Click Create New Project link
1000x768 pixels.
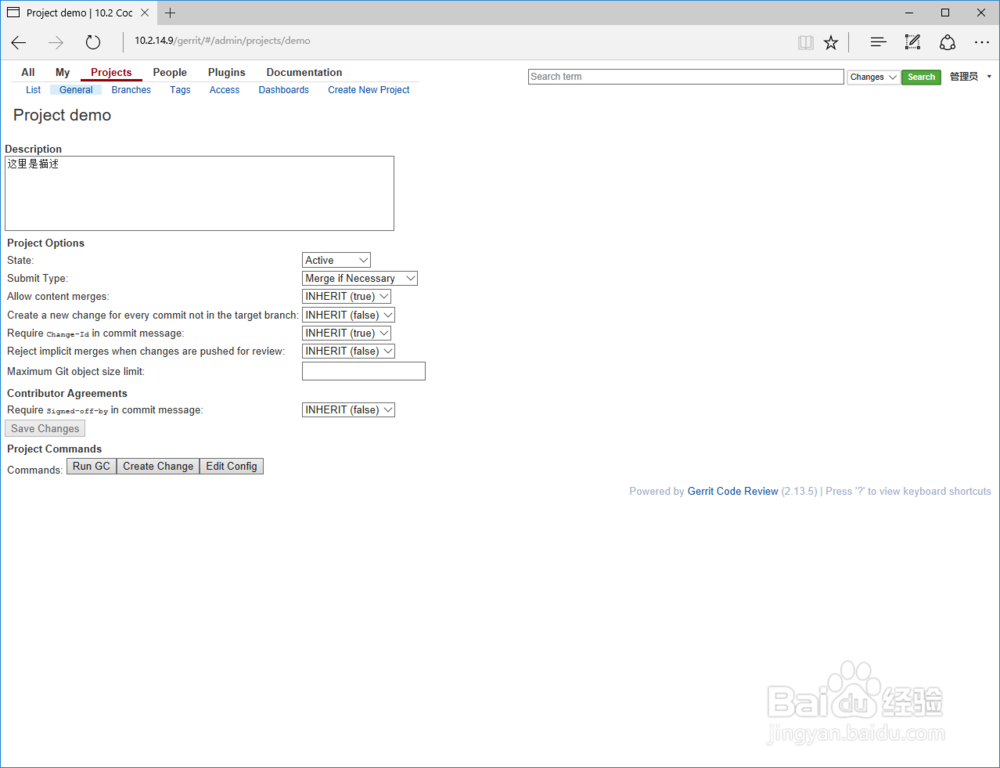click(x=369, y=90)
